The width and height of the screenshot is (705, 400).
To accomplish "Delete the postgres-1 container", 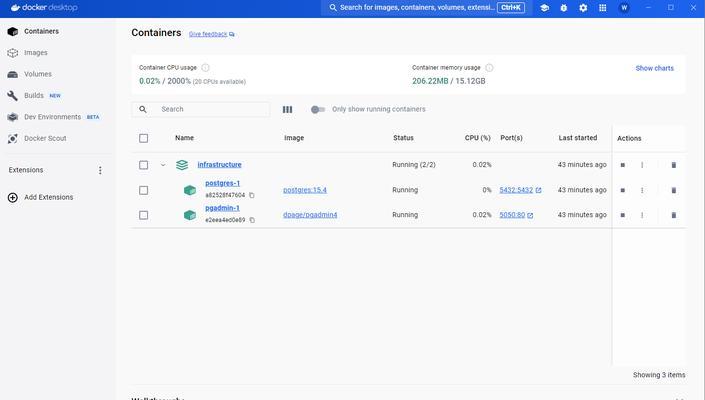I will pos(674,190).
